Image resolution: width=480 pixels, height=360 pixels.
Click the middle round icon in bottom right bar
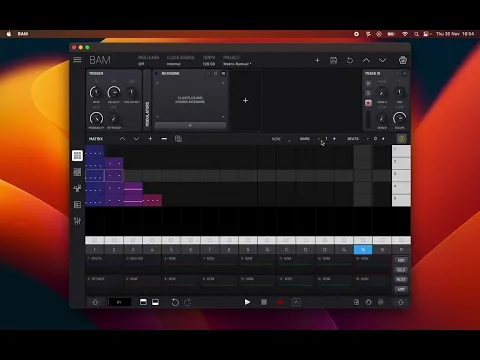pos(369,302)
